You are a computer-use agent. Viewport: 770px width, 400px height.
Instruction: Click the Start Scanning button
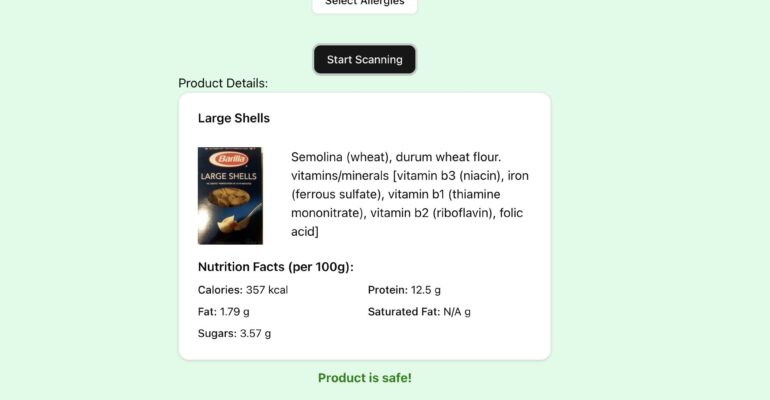[x=364, y=59]
